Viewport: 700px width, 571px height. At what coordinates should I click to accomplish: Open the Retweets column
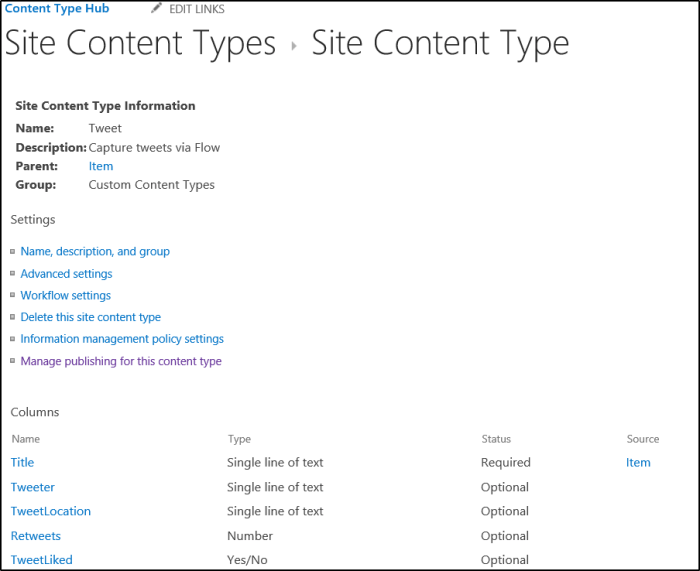click(x=36, y=536)
